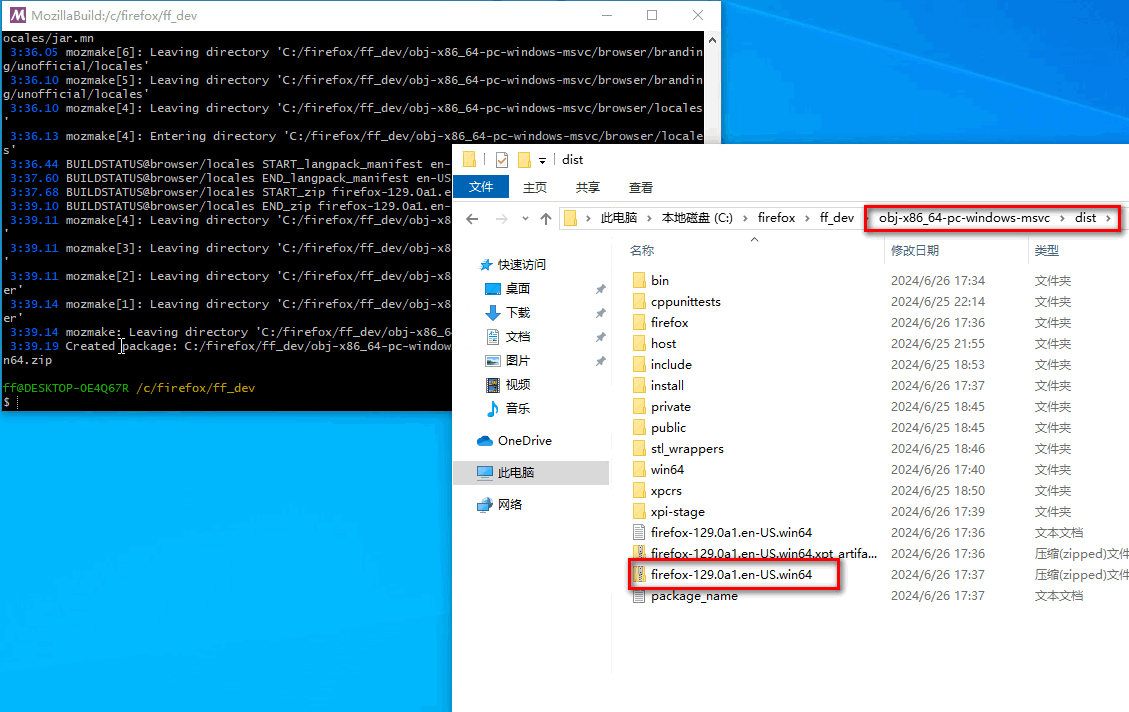The height and width of the screenshot is (712, 1129).
Task: Open 视频 in navigation pane
Action: (517, 384)
